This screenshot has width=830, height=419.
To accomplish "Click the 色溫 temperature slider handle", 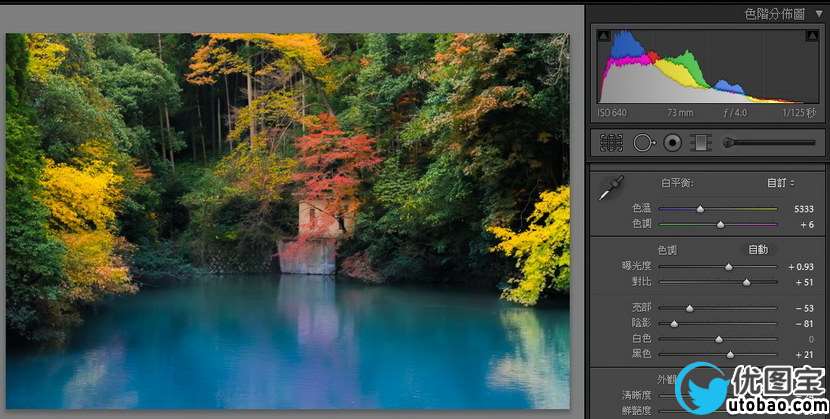I will [x=700, y=209].
